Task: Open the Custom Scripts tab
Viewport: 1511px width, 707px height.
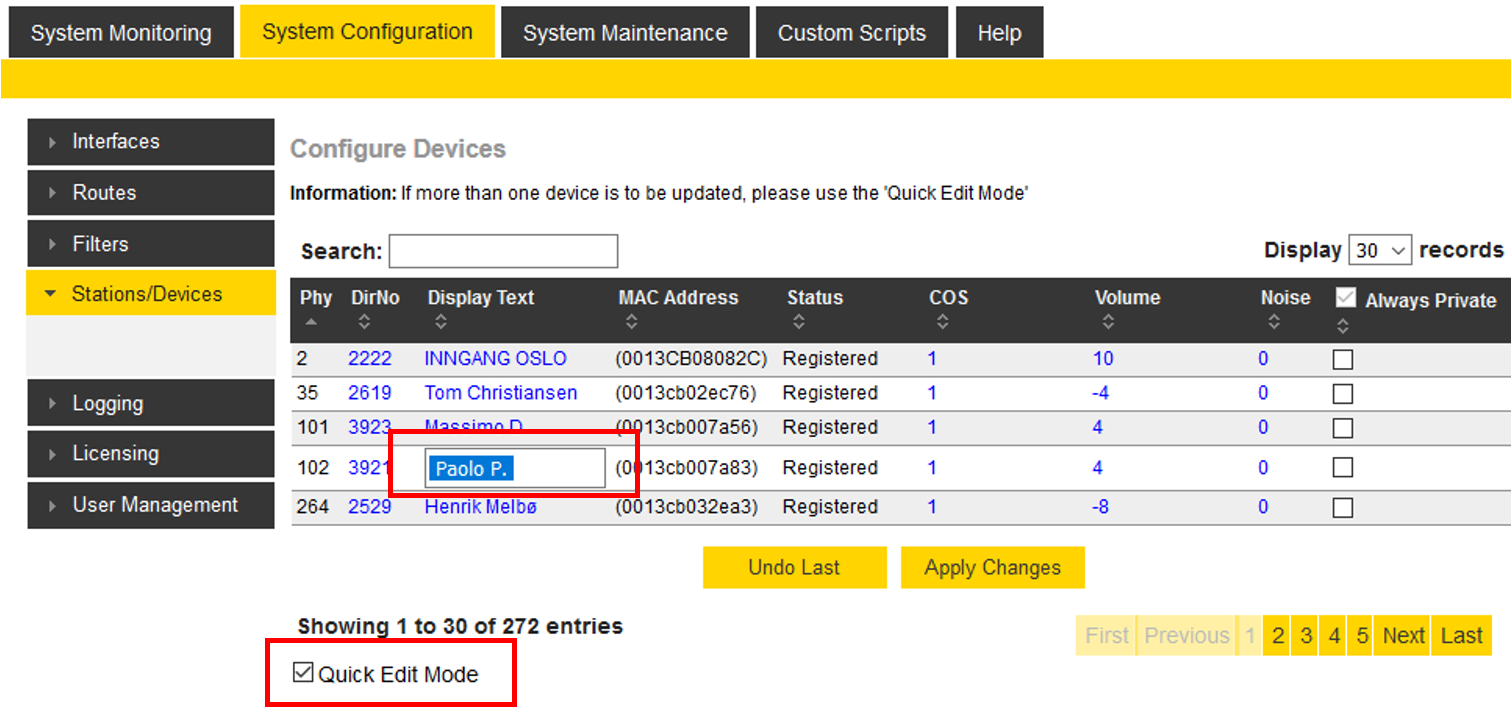Action: coord(851,33)
